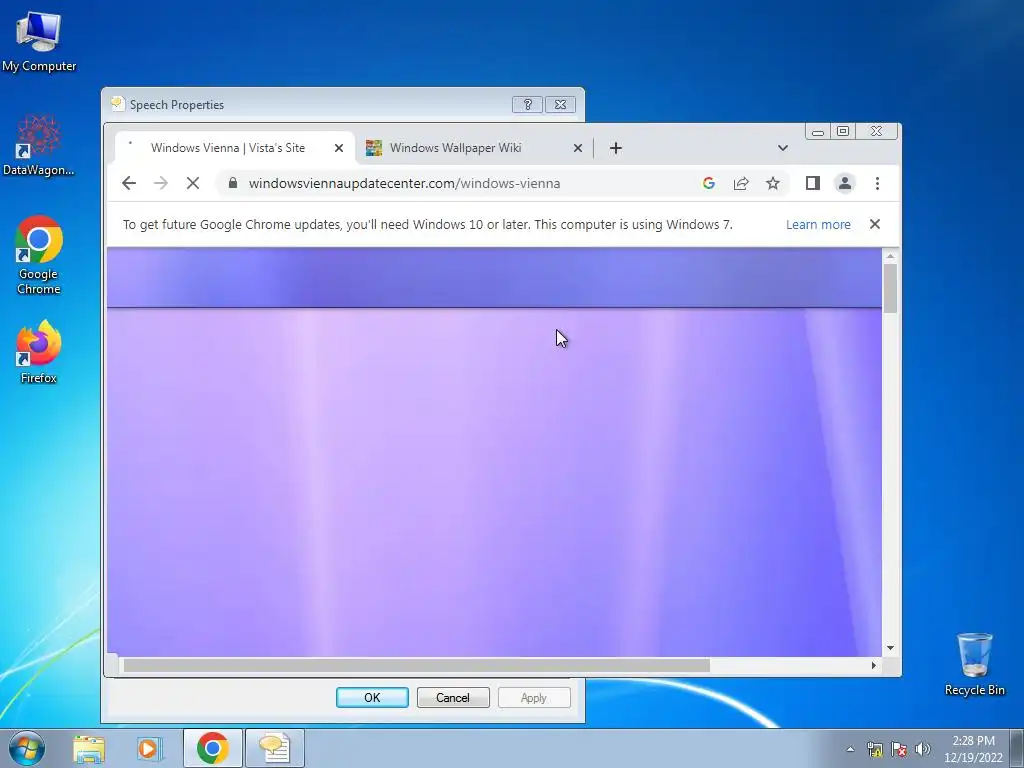Click the Show desktop button
Viewport: 1024px width, 768px height.
pos(1017,748)
